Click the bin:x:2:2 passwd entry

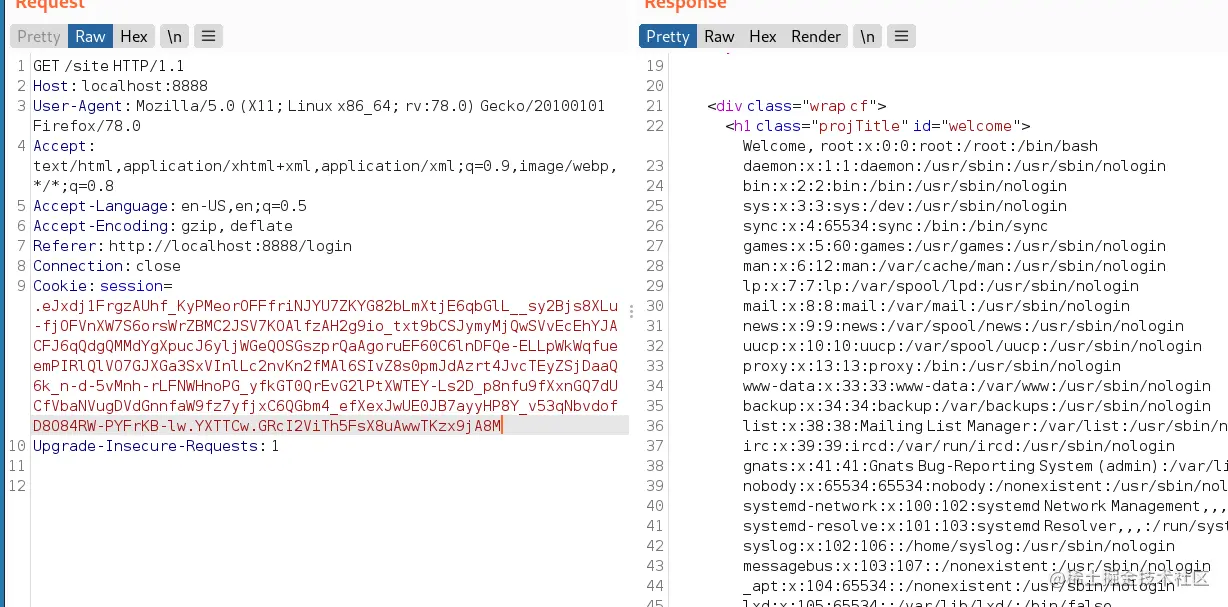click(x=905, y=186)
